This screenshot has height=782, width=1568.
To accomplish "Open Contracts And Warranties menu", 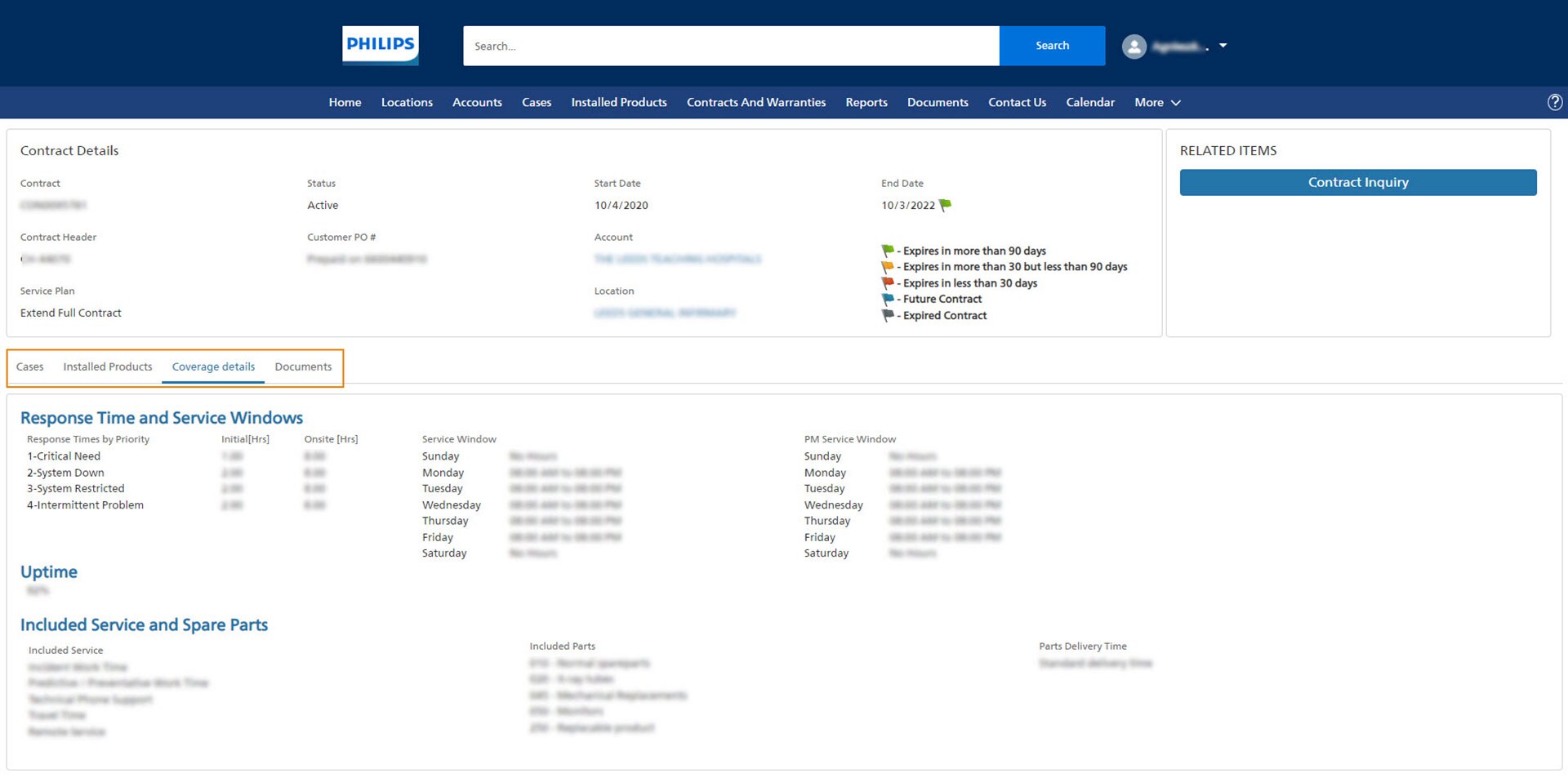I will point(755,102).
